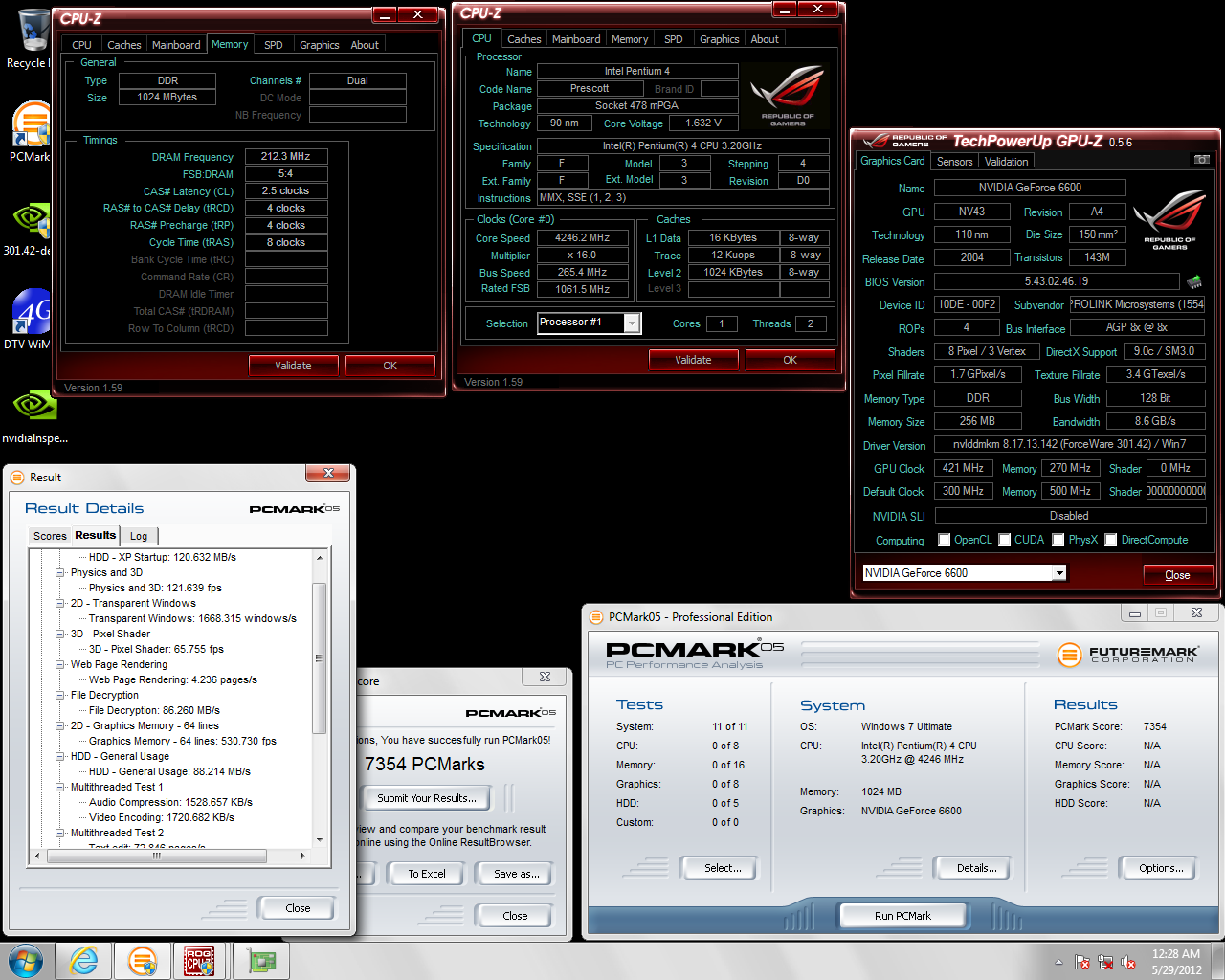Collapse the File Decryption tree node
This screenshot has width=1225, height=980.
pos(60,695)
